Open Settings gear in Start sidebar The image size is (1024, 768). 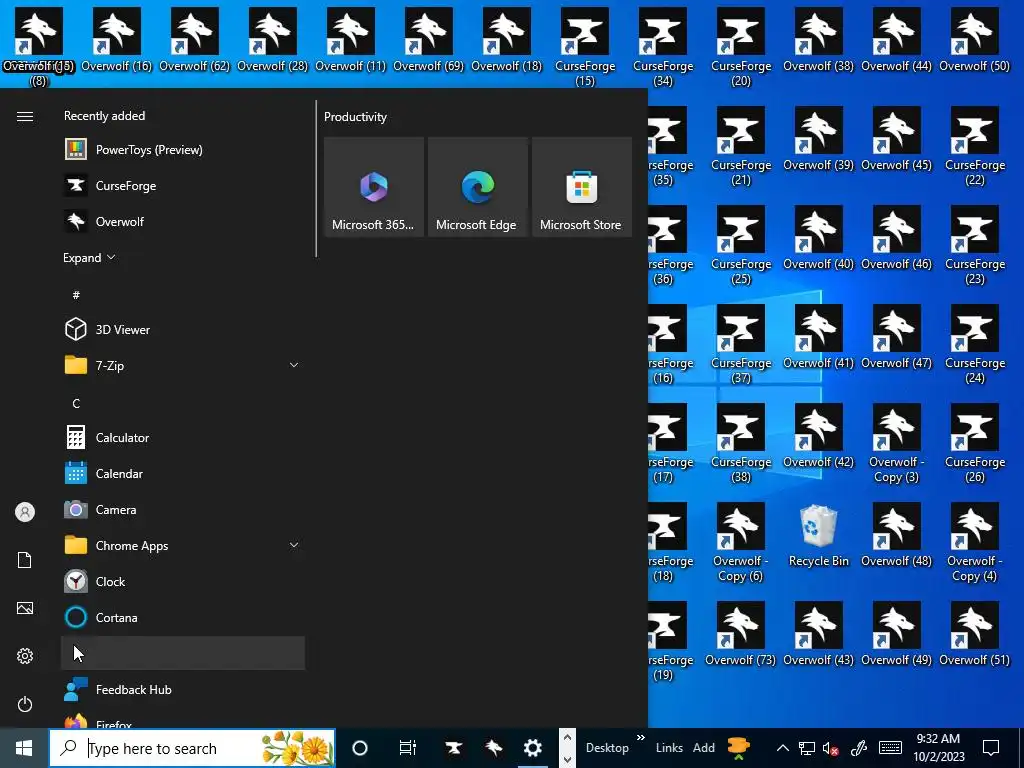pyautogui.click(x=25, y=656)
